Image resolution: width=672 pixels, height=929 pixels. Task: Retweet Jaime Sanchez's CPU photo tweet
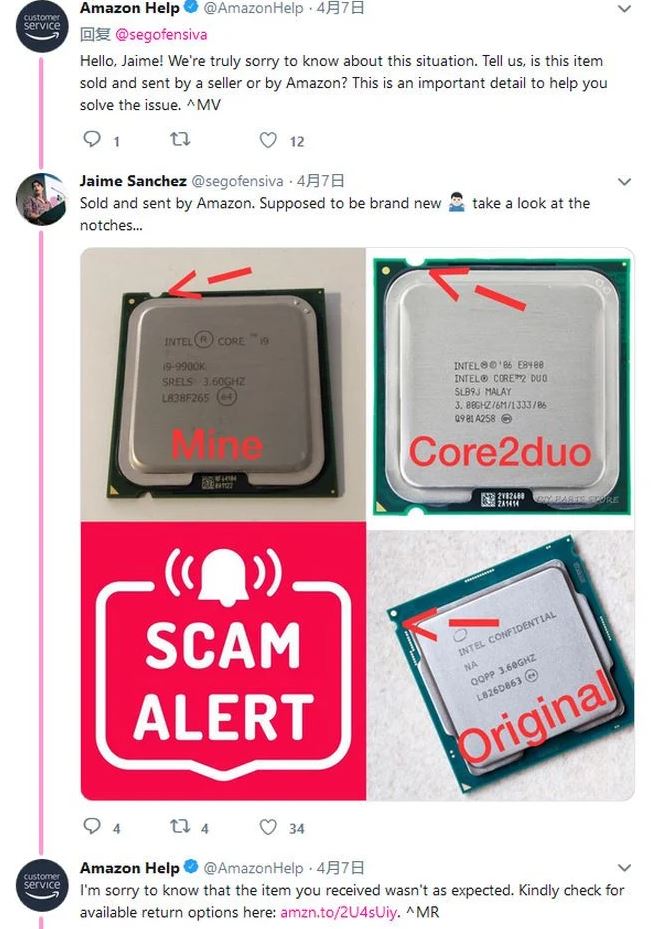tap(180, 826)
